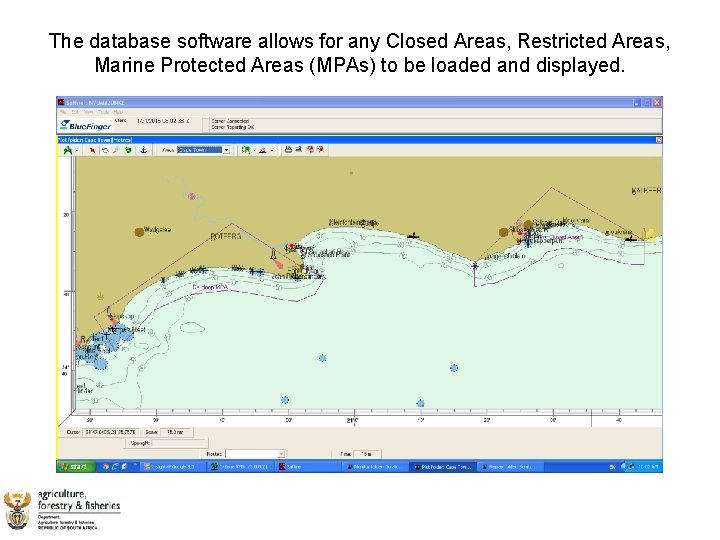Click the green chart layers icon
The height and width of the screenshot is (540, 720).
point(246,150)
